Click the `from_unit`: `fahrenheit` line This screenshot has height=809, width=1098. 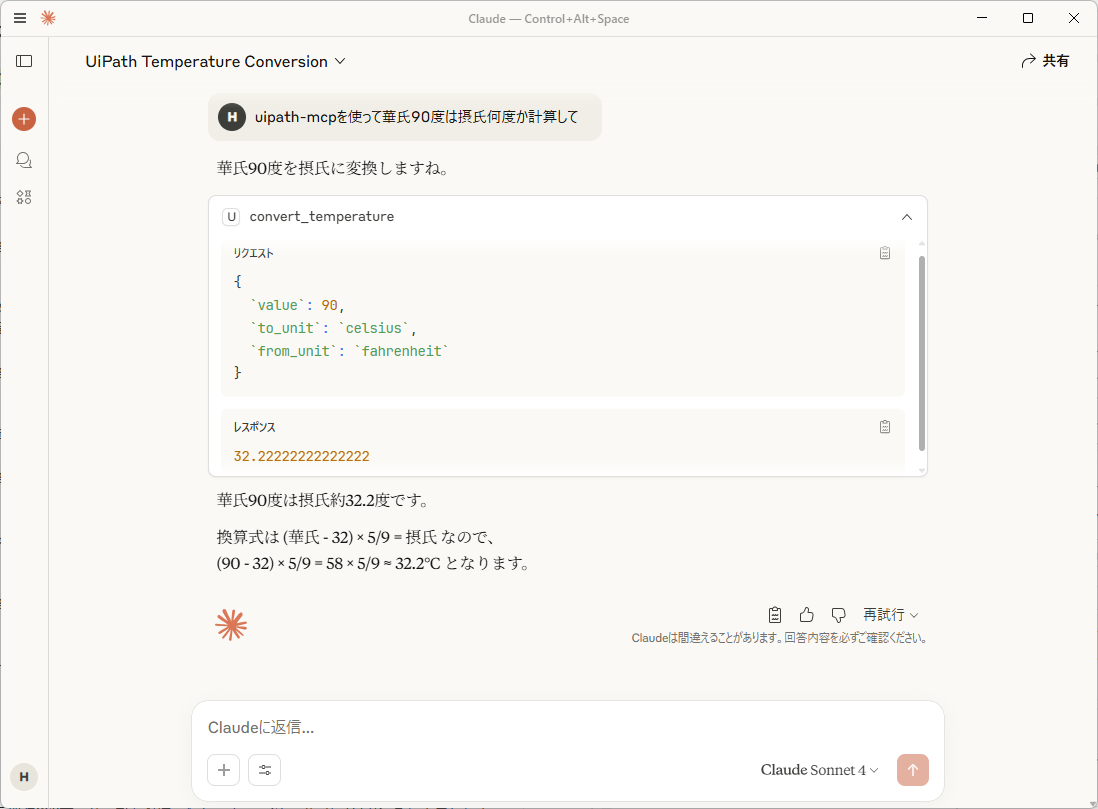coord(349,352)
